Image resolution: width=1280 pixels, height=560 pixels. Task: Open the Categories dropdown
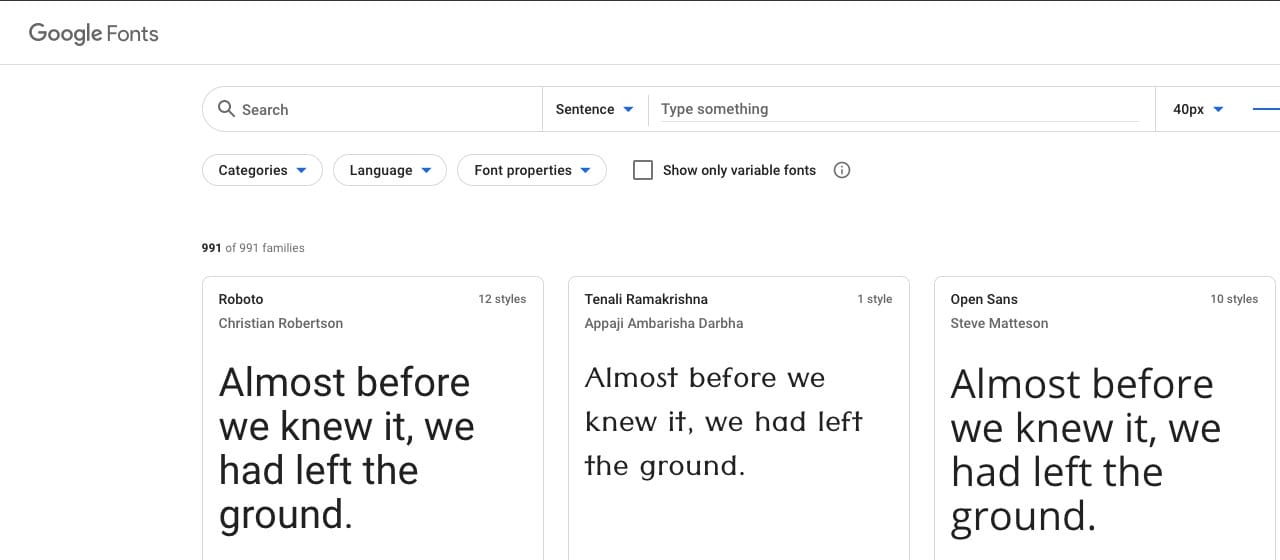[x=262, y=170]
